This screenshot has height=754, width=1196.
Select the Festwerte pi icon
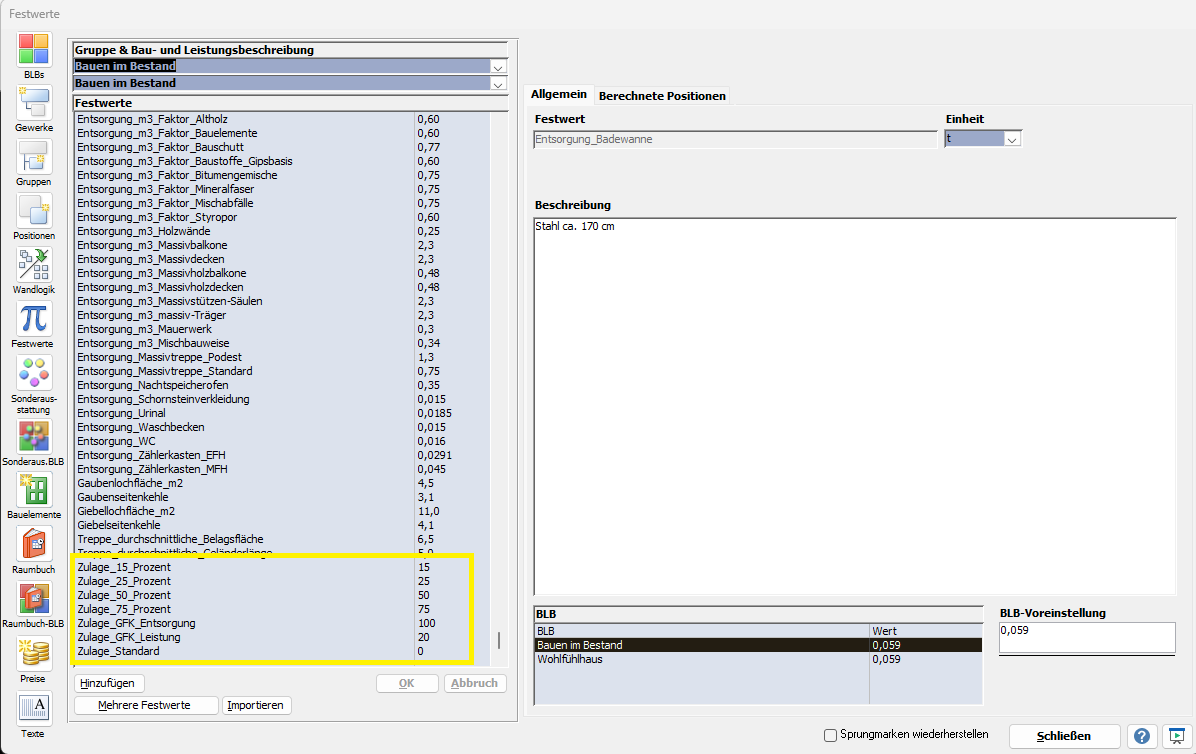click(x=34, y=319)
